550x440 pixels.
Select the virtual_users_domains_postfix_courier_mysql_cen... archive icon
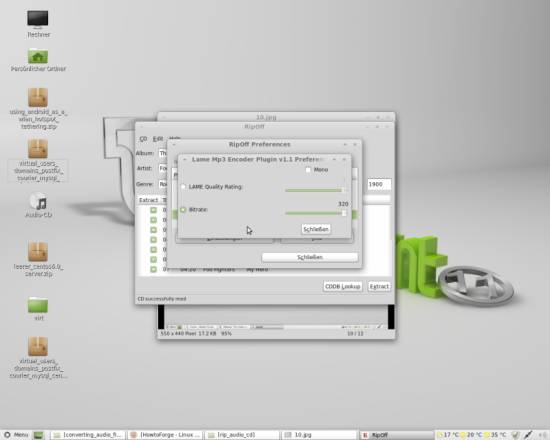click(38, 346)
